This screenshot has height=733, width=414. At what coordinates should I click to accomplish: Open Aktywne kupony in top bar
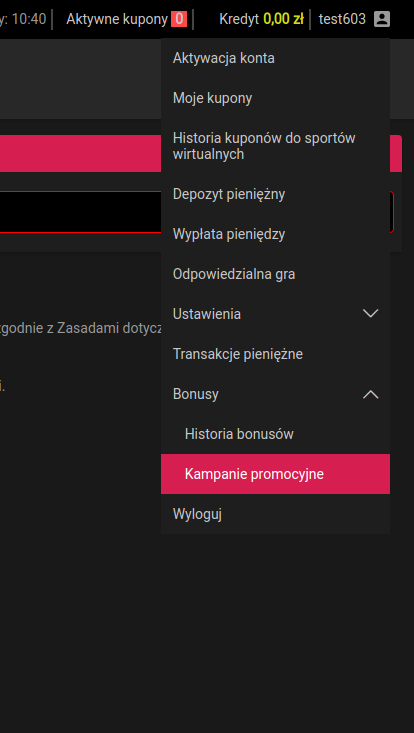click(x=117, y=19)
